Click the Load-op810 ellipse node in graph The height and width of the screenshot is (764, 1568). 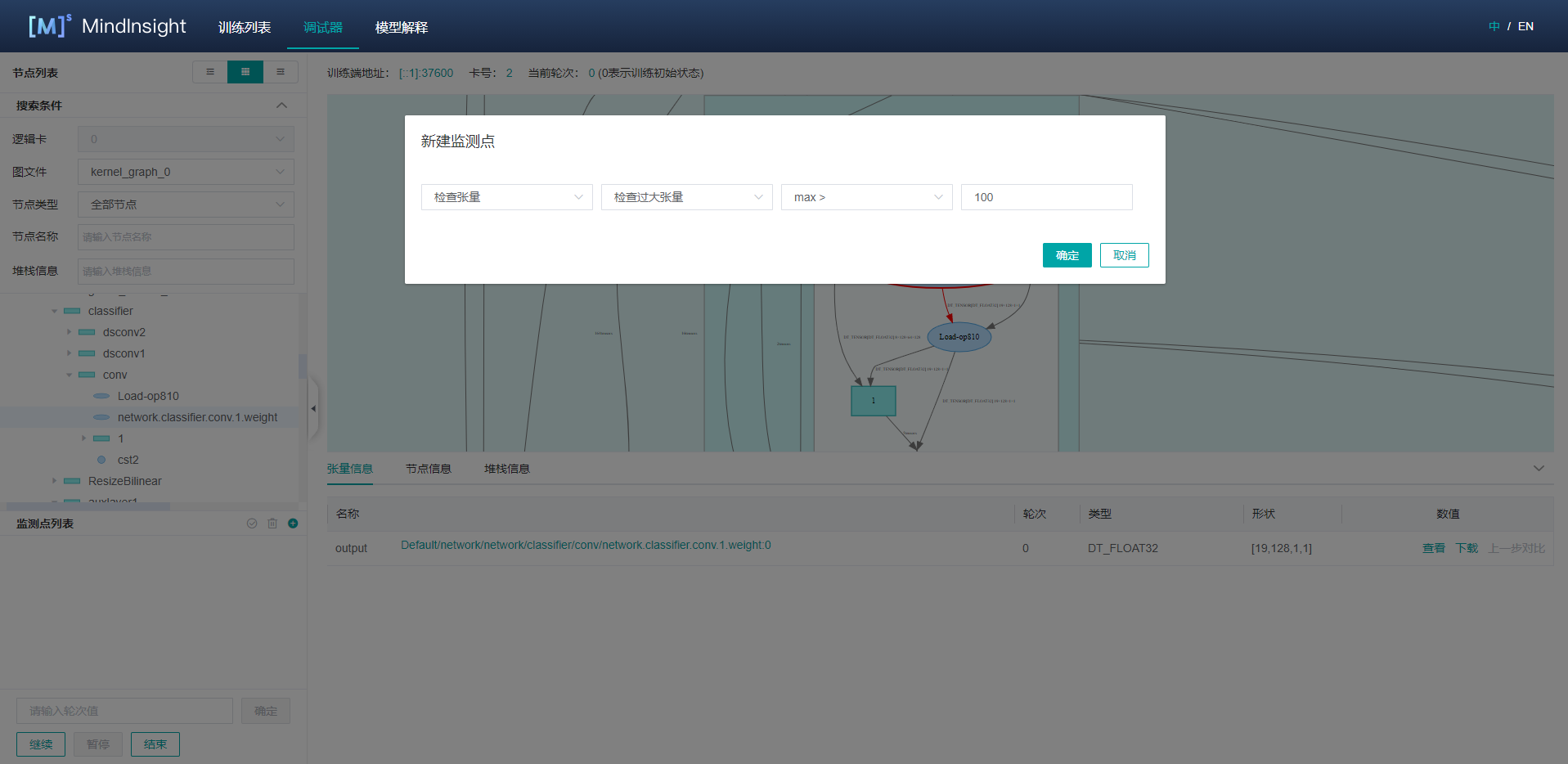coord(959,337)
